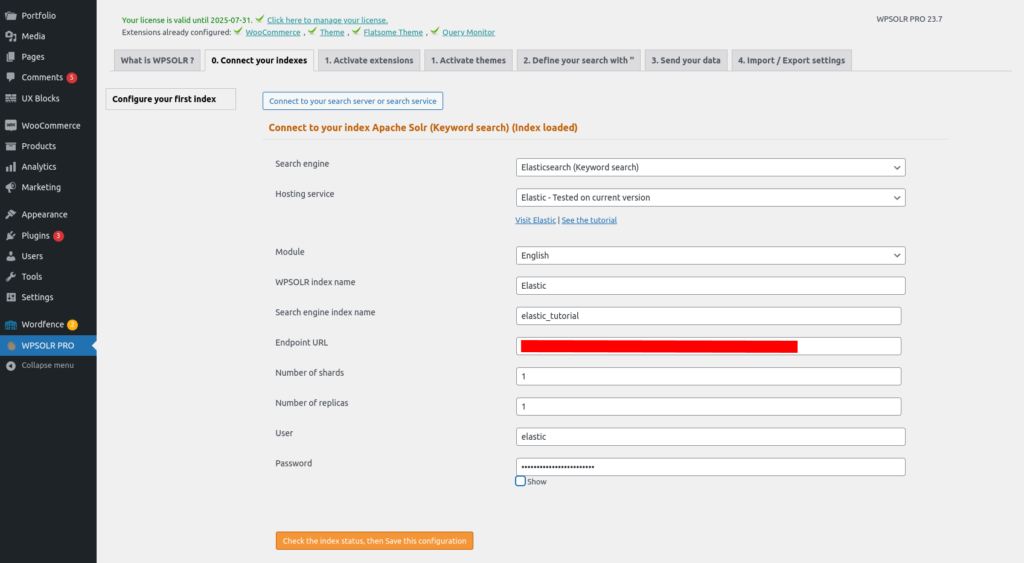Follow the manage your license link
The image size is (1024, 563).
tap(327, 20)
